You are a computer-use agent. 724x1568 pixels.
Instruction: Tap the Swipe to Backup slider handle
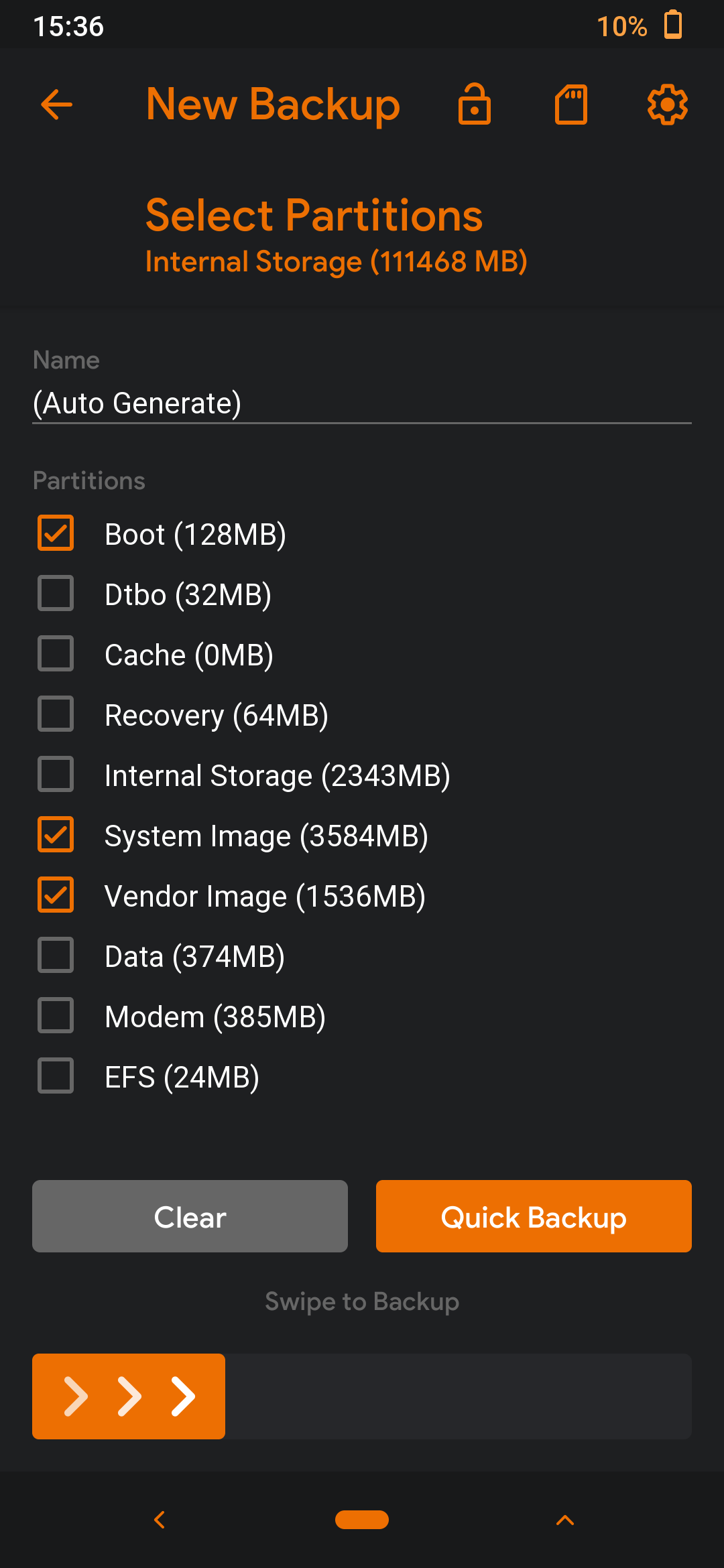(129, 1396)
